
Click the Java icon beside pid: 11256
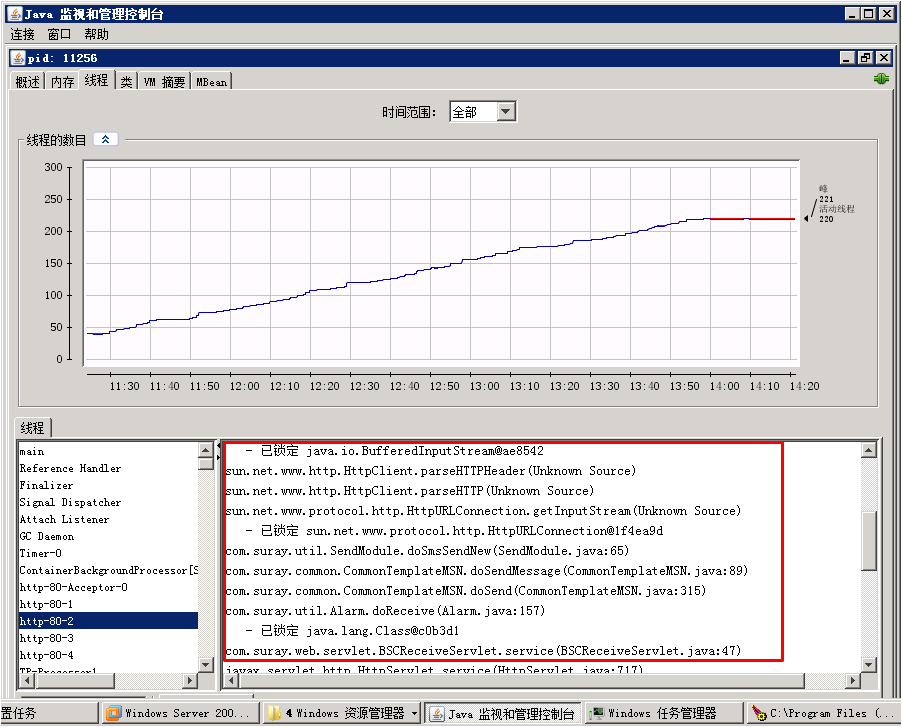click(x=18, y=58)
